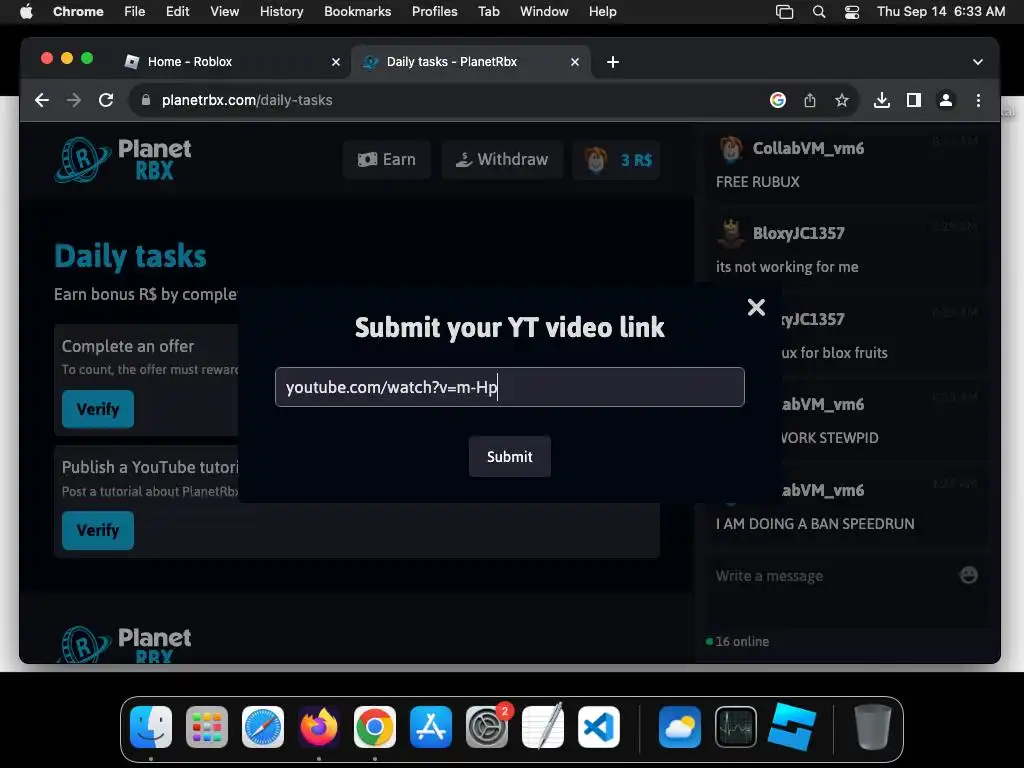The height and width of the screenshot is (768, 1024).
Task: Open Launchpad from the dock
Action: tap(207, 727)
